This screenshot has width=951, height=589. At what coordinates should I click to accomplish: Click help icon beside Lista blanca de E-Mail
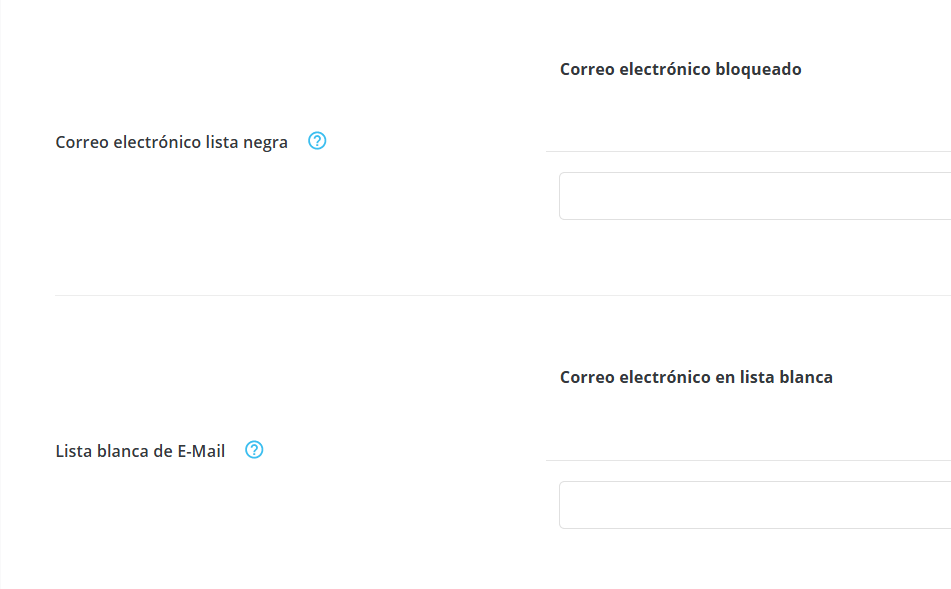pos(254,450)
